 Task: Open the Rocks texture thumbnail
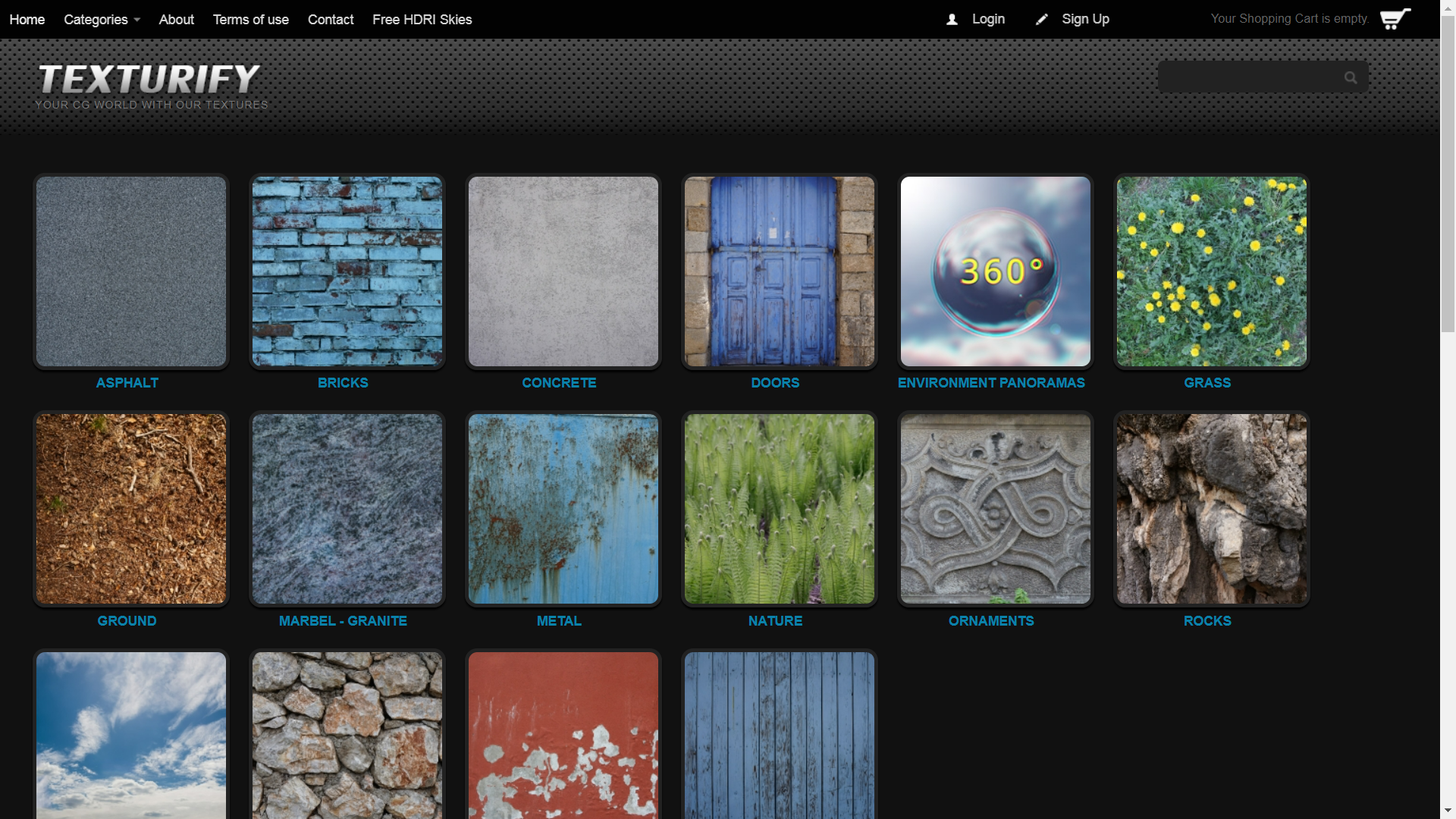tap(1212, 509)
